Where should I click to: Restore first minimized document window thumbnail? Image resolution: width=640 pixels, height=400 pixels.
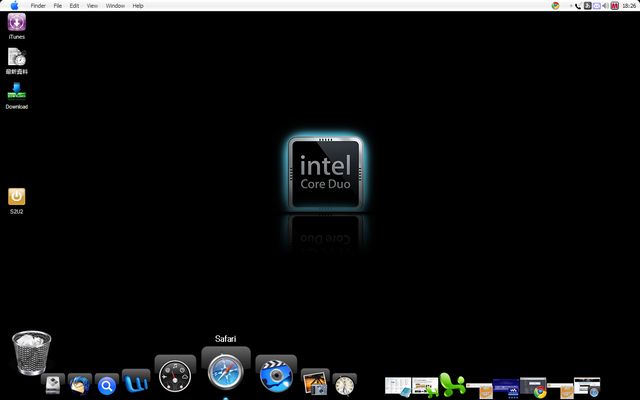(x=398, y=387)
